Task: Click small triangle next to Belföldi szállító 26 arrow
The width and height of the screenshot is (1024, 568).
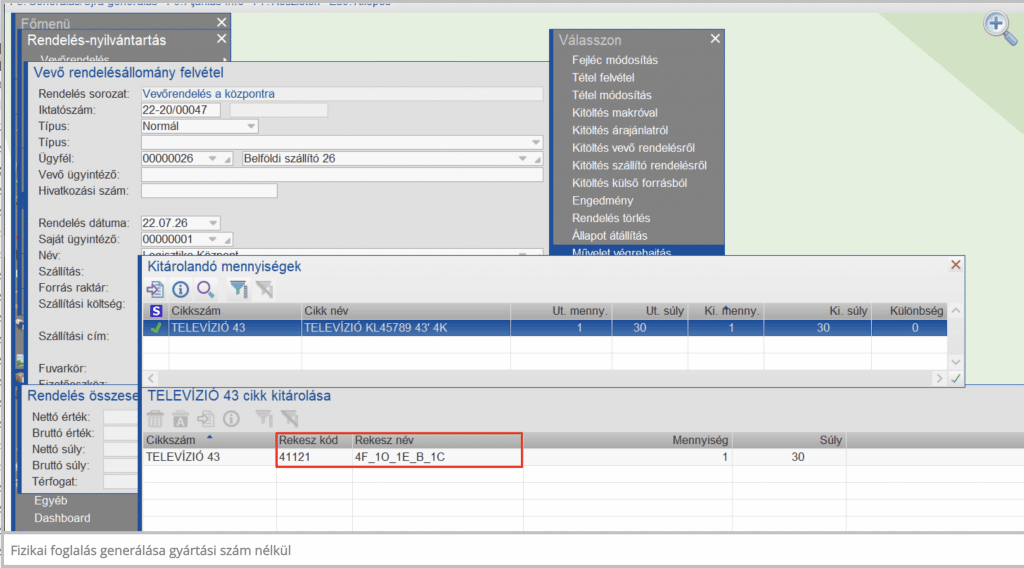Action: pos(537,159)
